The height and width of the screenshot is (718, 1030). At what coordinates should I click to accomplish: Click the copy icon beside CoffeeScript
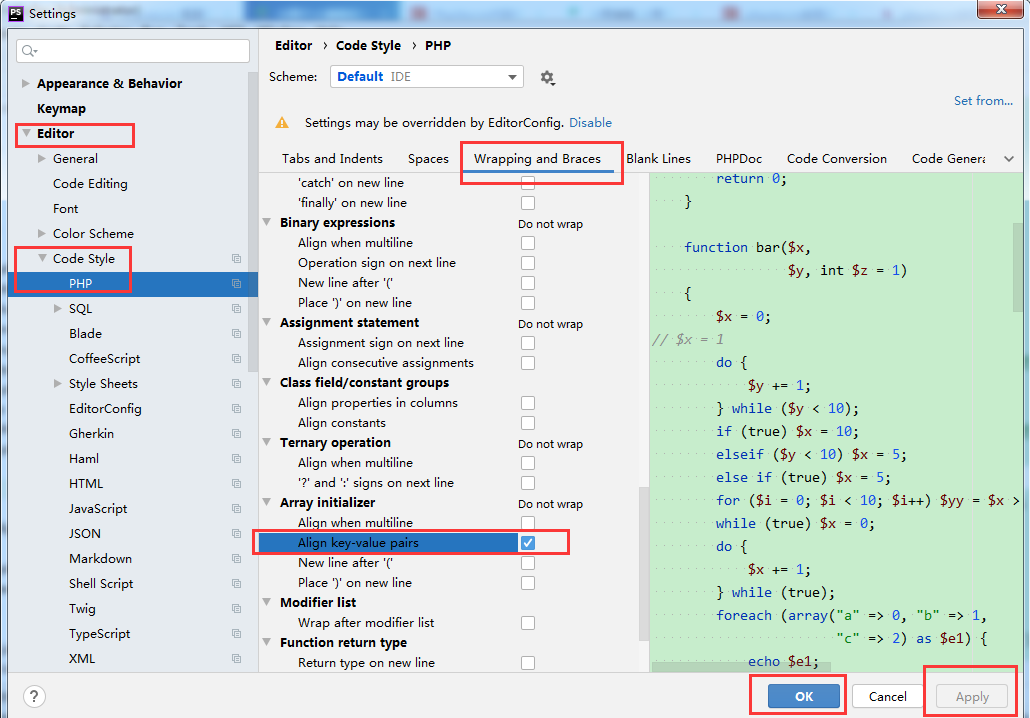pyautogui.click(x=236, y=359)
